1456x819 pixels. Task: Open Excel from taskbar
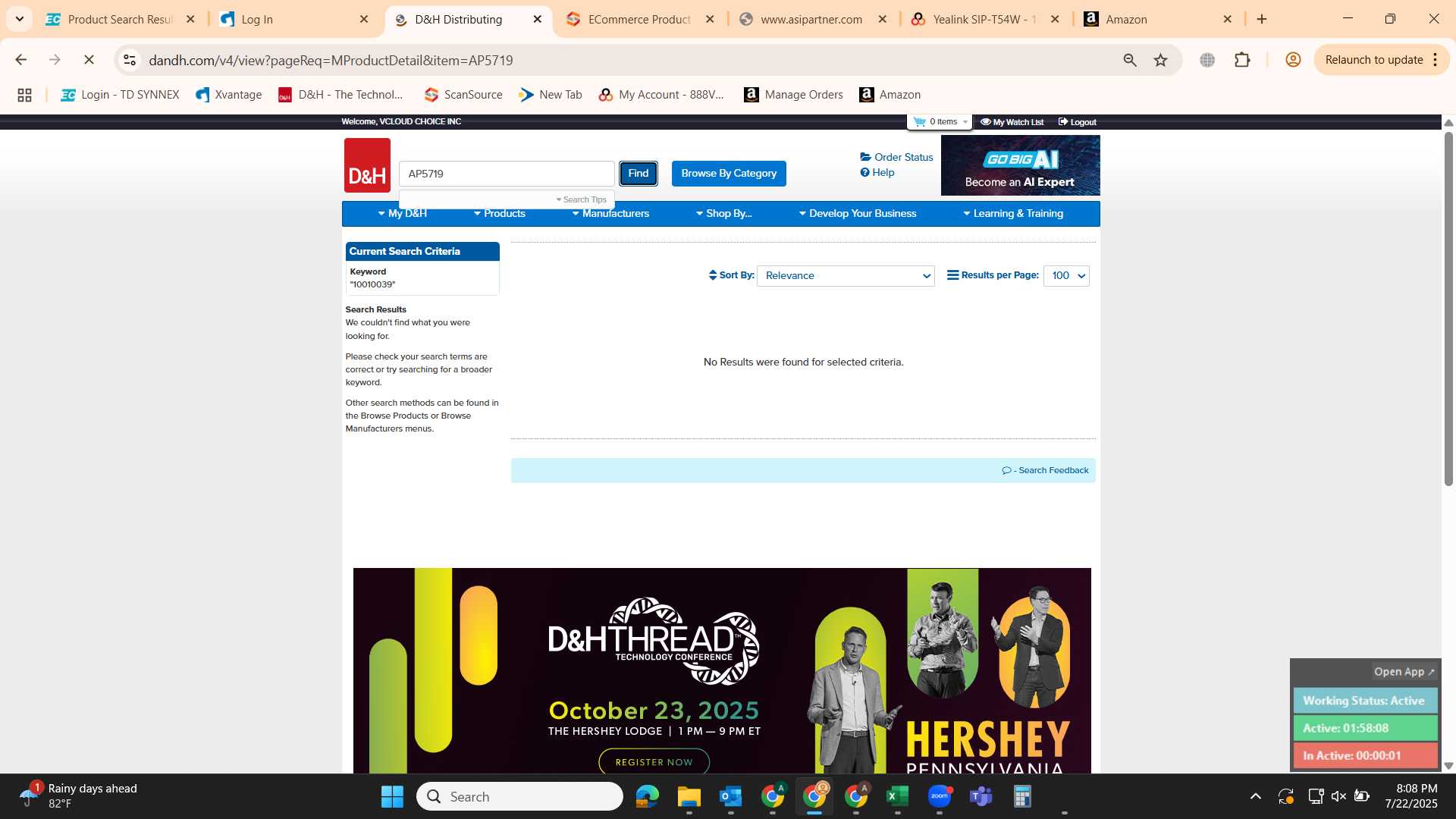point(897,796)
